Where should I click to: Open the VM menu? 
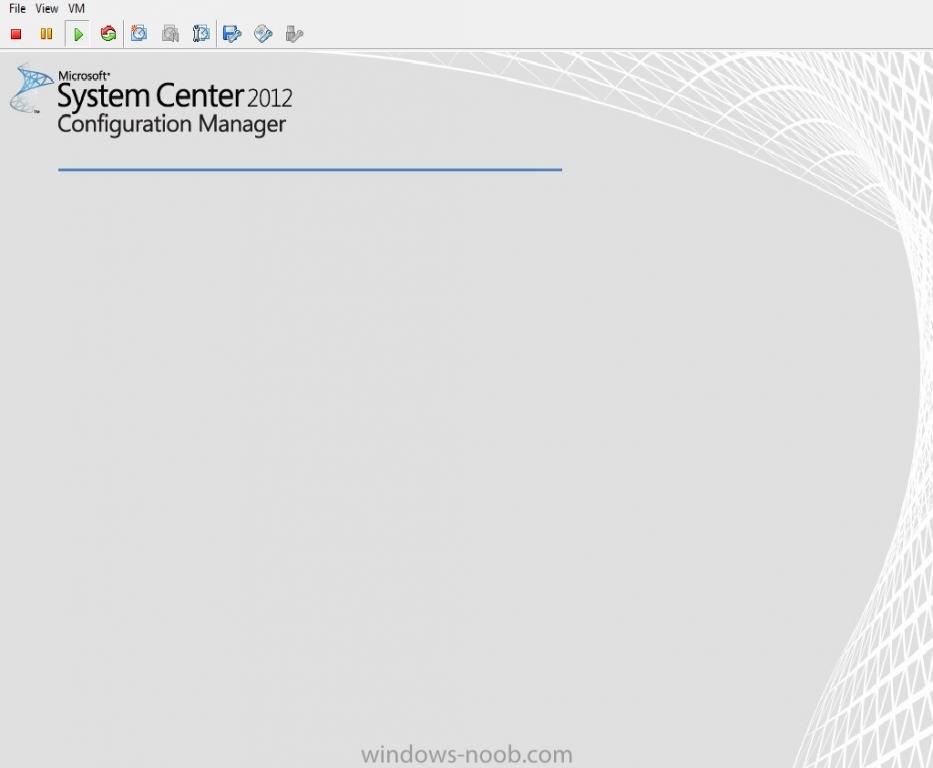(77, 8)
